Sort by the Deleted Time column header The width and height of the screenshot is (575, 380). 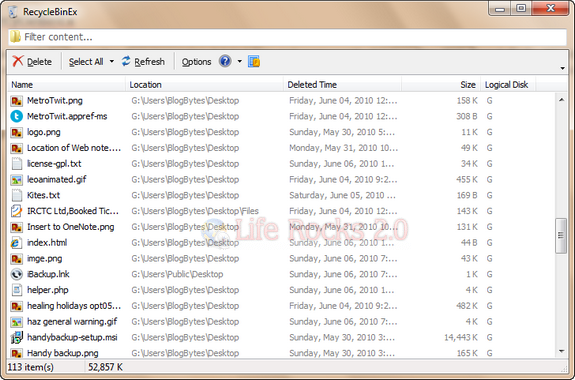pos(343,85)
